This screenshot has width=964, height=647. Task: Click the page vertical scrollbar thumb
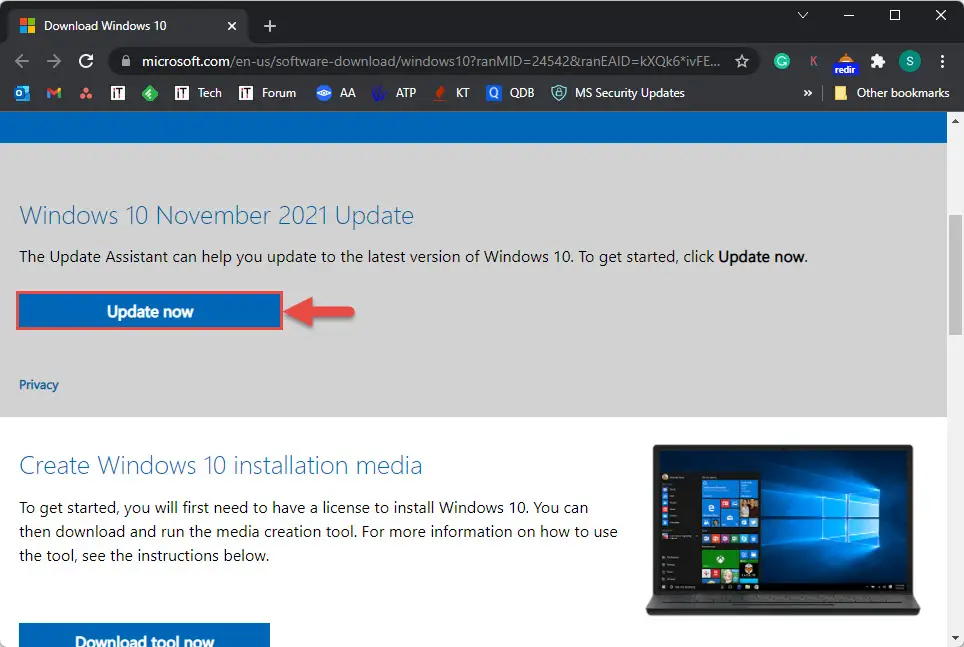point(955,274)
